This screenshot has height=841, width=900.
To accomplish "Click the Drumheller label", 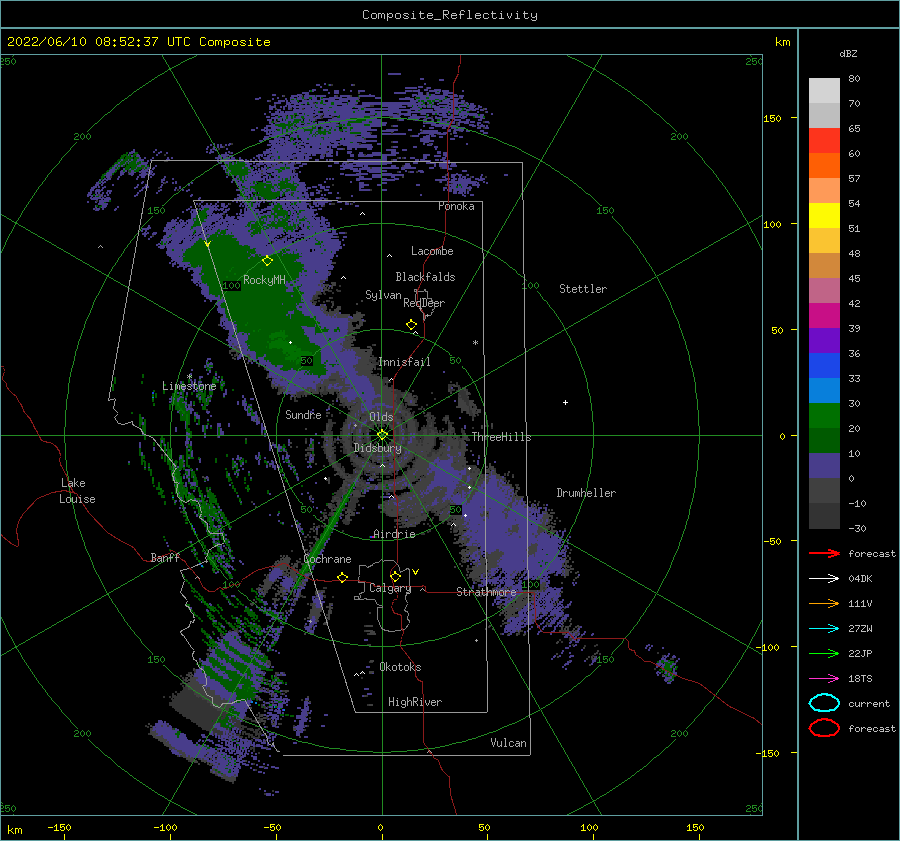I will coord(586,493).
